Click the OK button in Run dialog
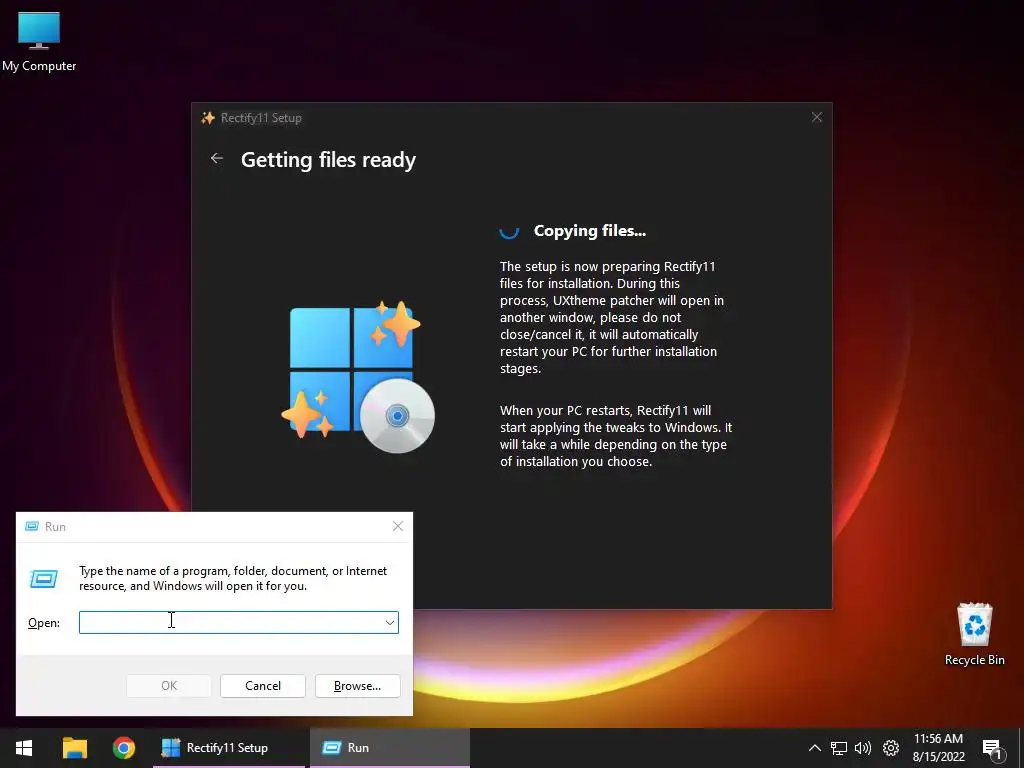1024x768 pixels. point(168,686)
